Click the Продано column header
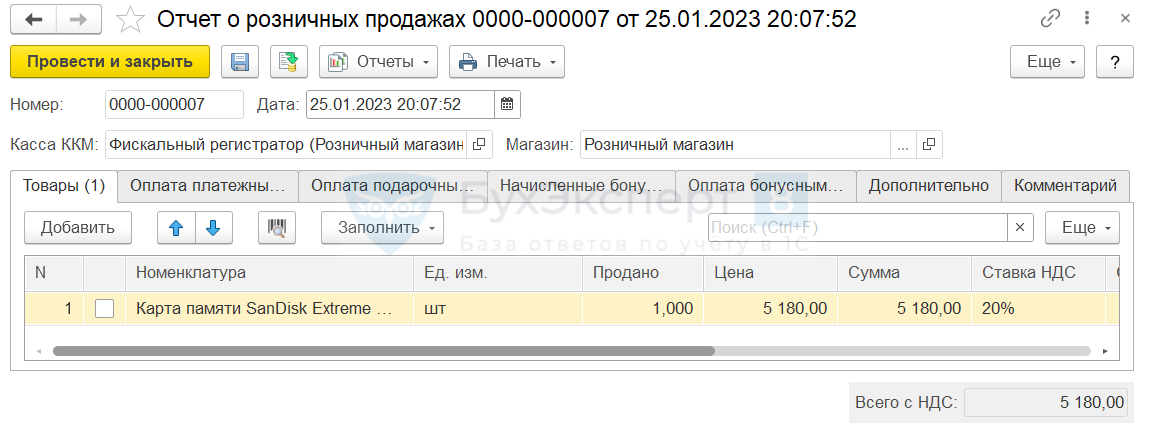Screen dimensions: 1153x429 (643, 273)
